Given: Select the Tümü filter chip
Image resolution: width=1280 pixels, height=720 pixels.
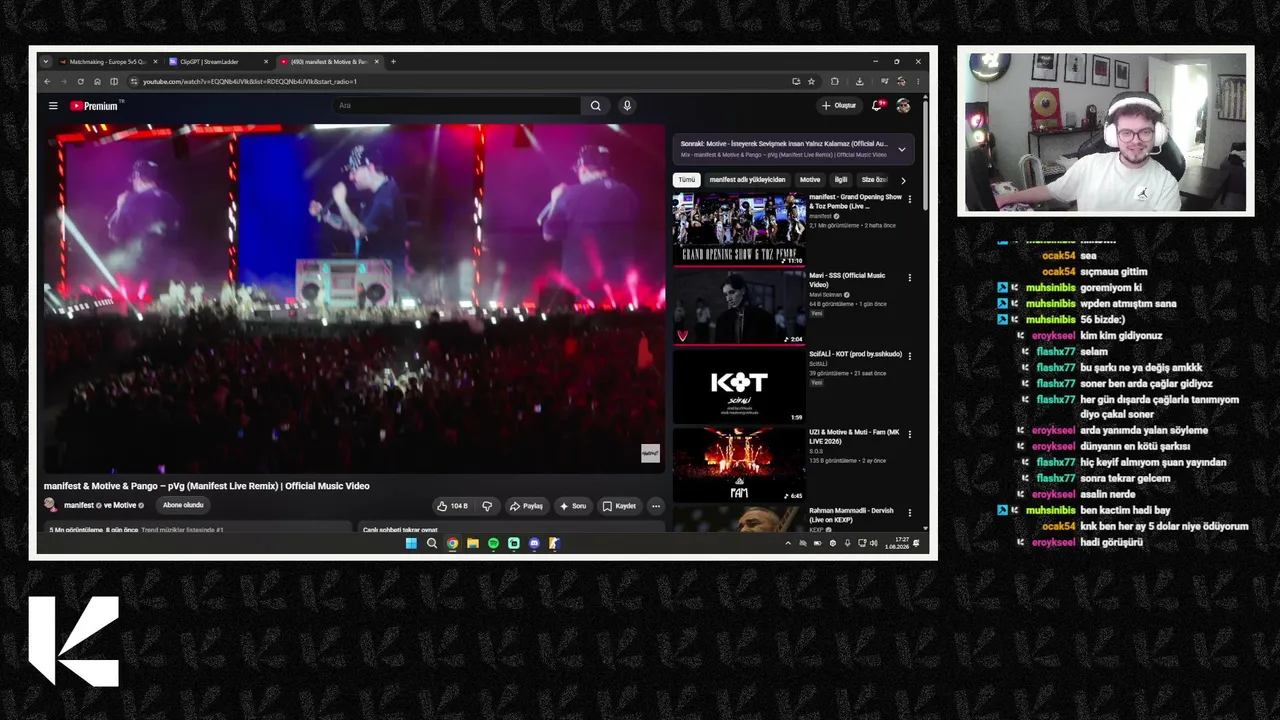Looking at the screenshot, I should pyautogui.click(x=686, y=180).
